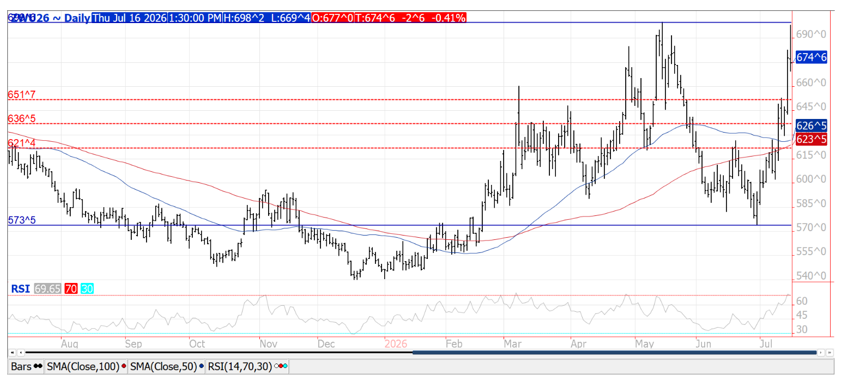Open the SMA(Close,100) indicator settings
Viewport: 847px width, 382px height.
click(86, 366)
